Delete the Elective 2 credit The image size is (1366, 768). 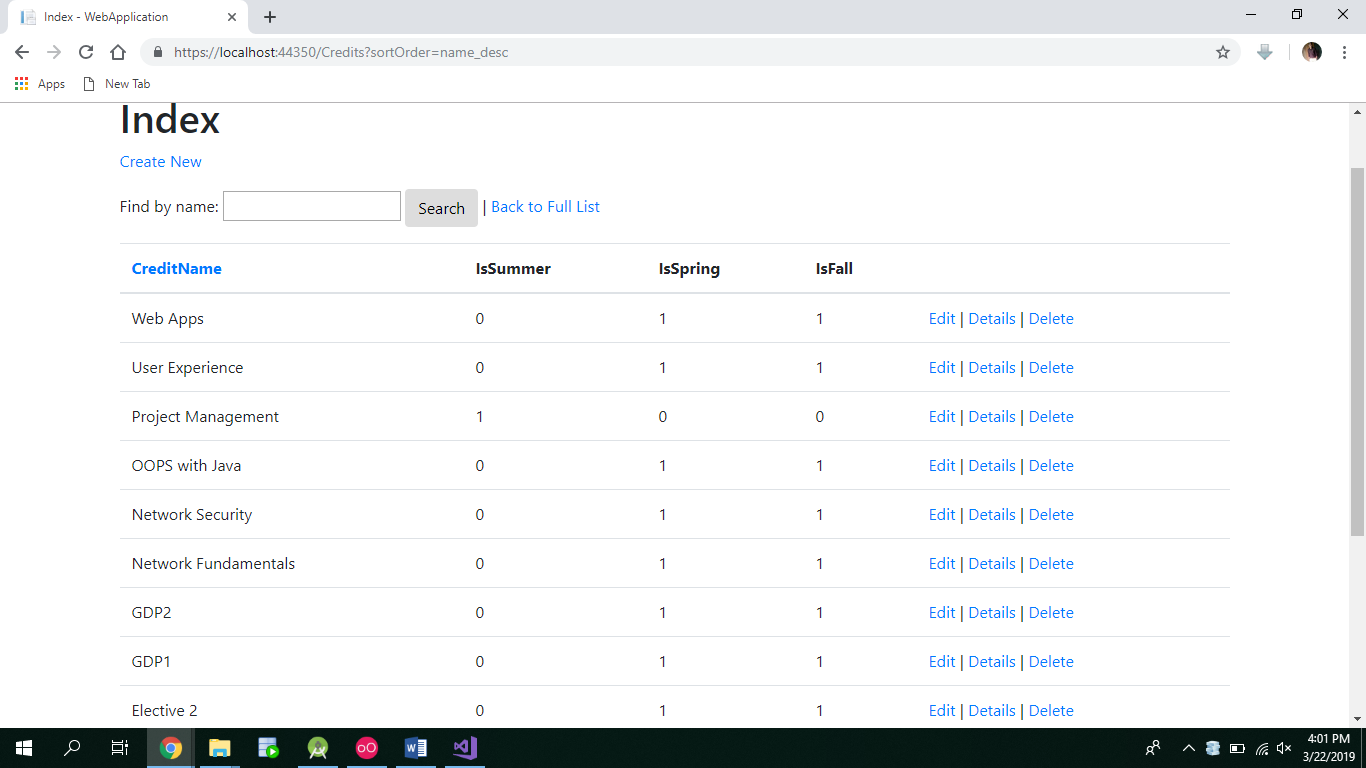tap(1051, 711)
